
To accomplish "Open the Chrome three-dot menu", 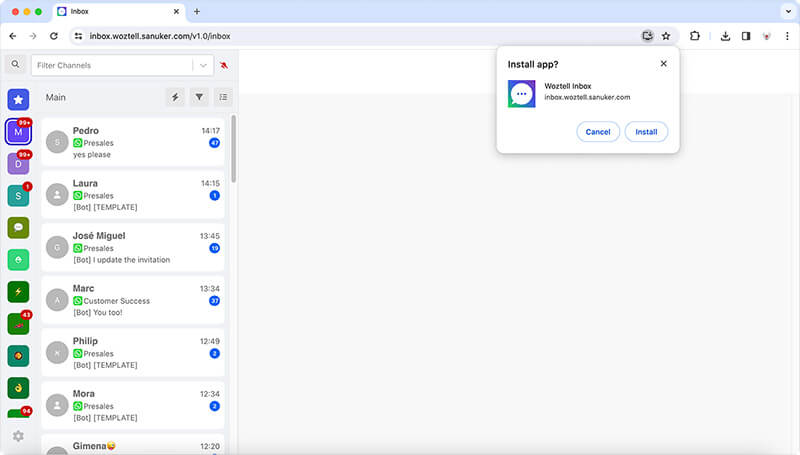I will tap(787, 36).
